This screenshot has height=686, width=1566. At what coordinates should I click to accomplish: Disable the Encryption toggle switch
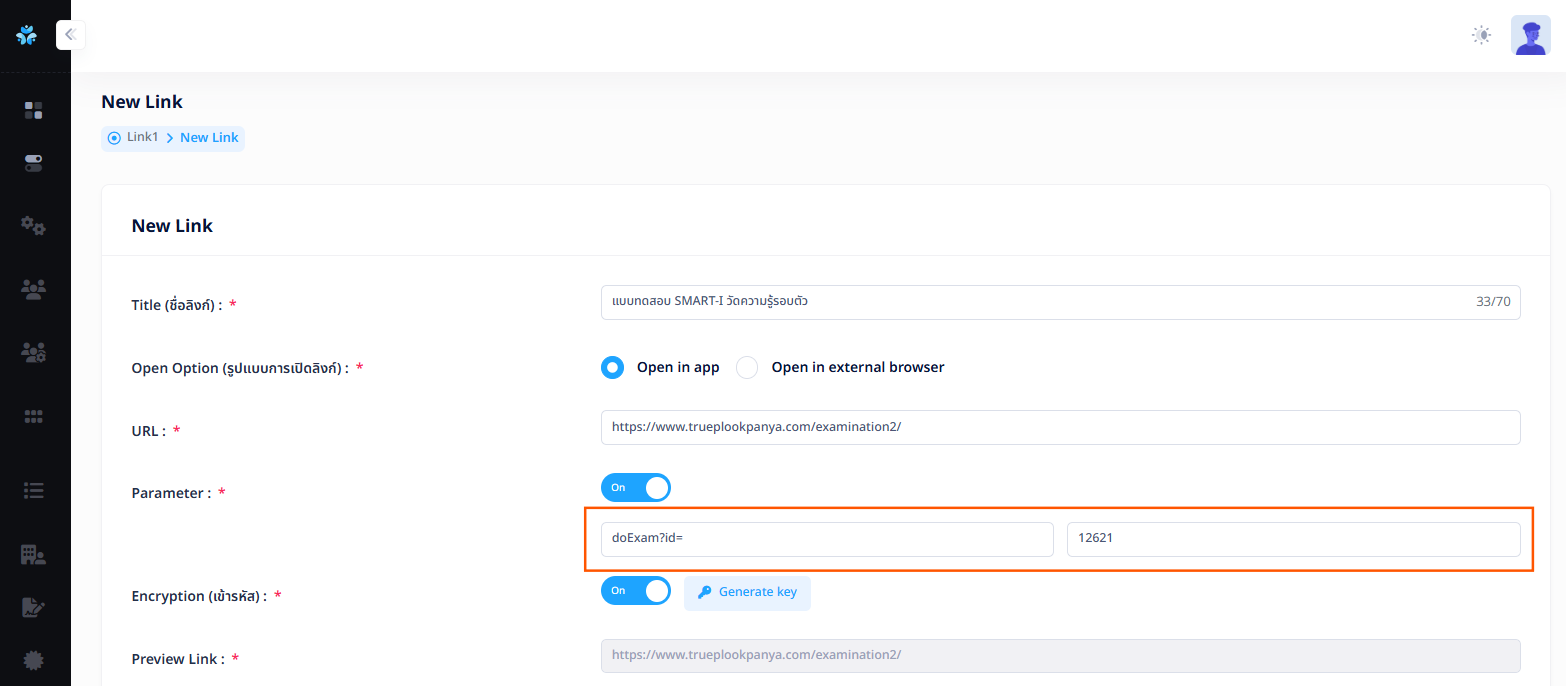click(x=636, y=591)
